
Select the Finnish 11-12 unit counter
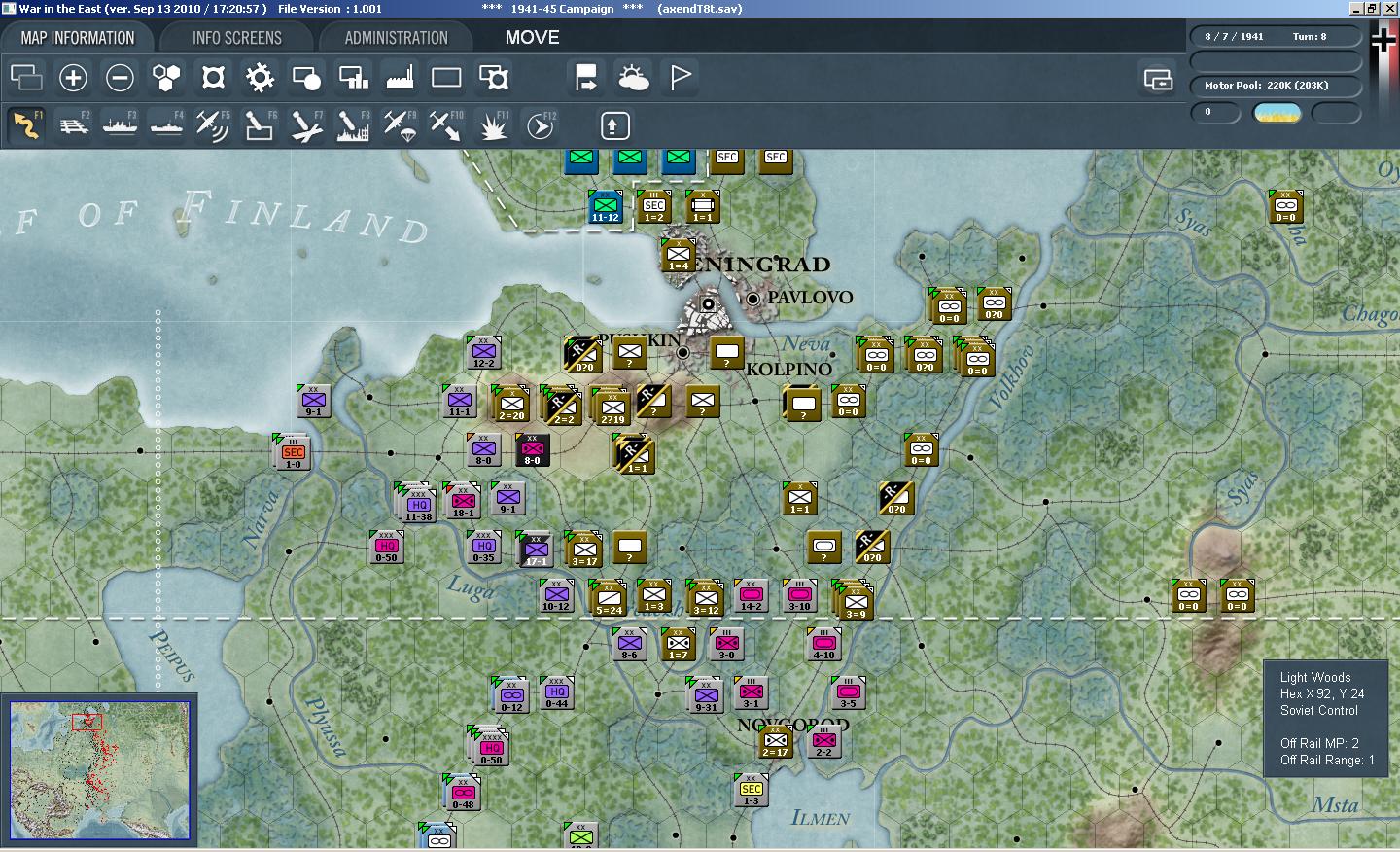click(x=605, y=206)
